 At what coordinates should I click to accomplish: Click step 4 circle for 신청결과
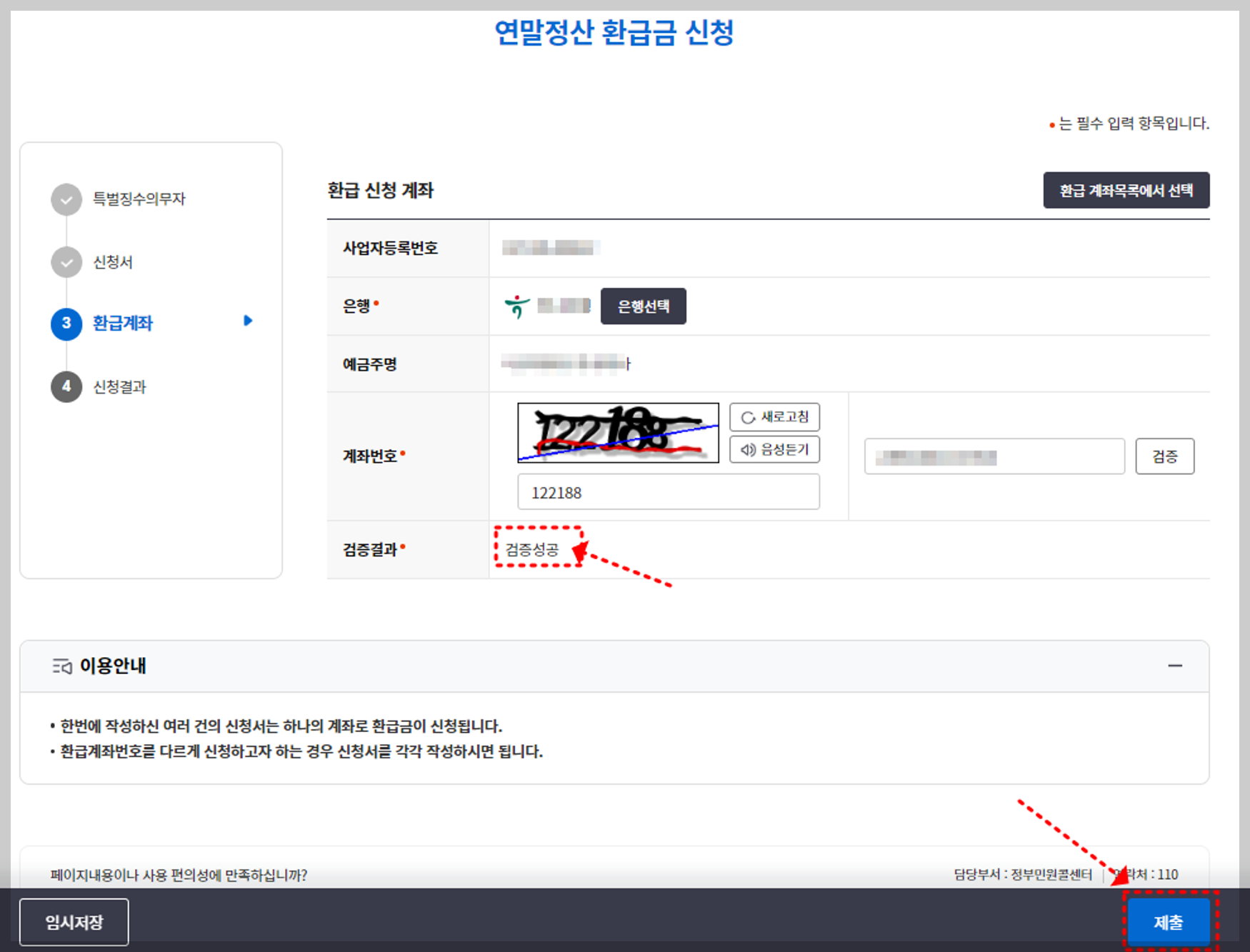[x=66, y=386]
